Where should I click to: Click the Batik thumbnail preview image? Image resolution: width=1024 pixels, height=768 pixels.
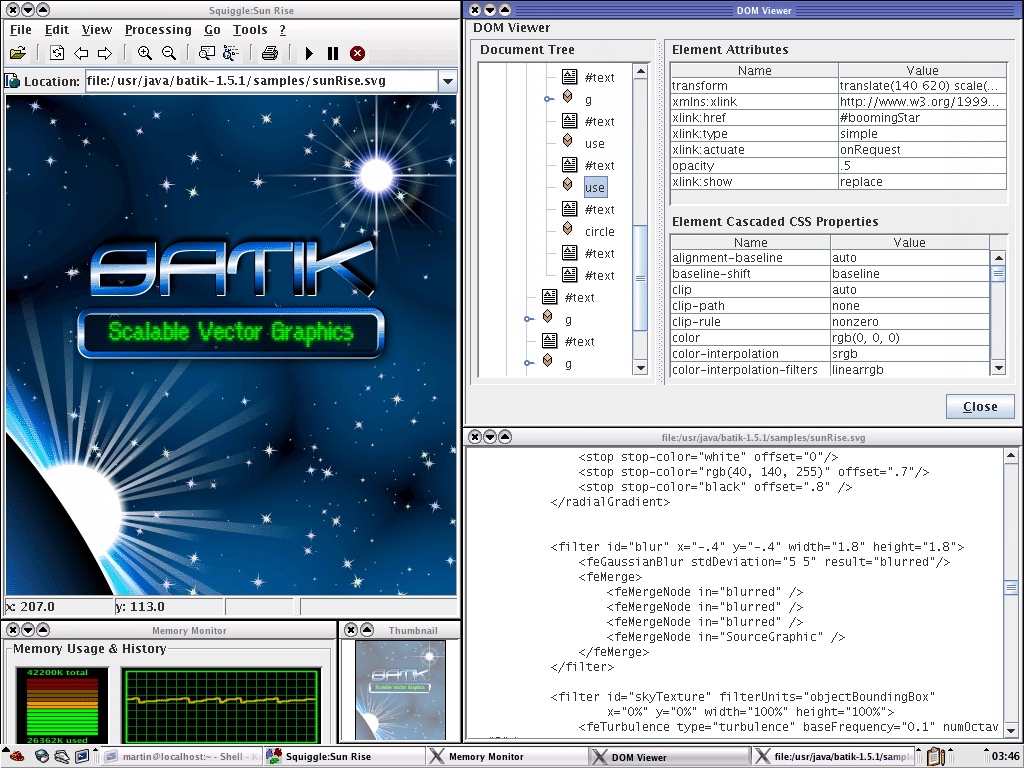[400, 690]
